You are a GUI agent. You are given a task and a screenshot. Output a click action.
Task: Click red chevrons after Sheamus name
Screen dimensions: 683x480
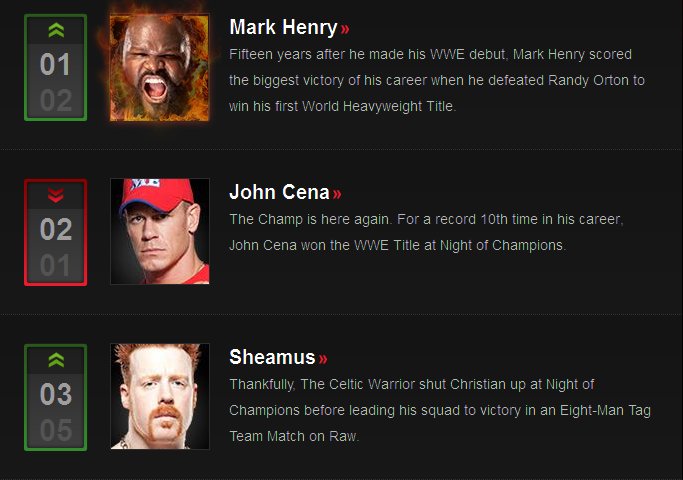tap(323, 359)
